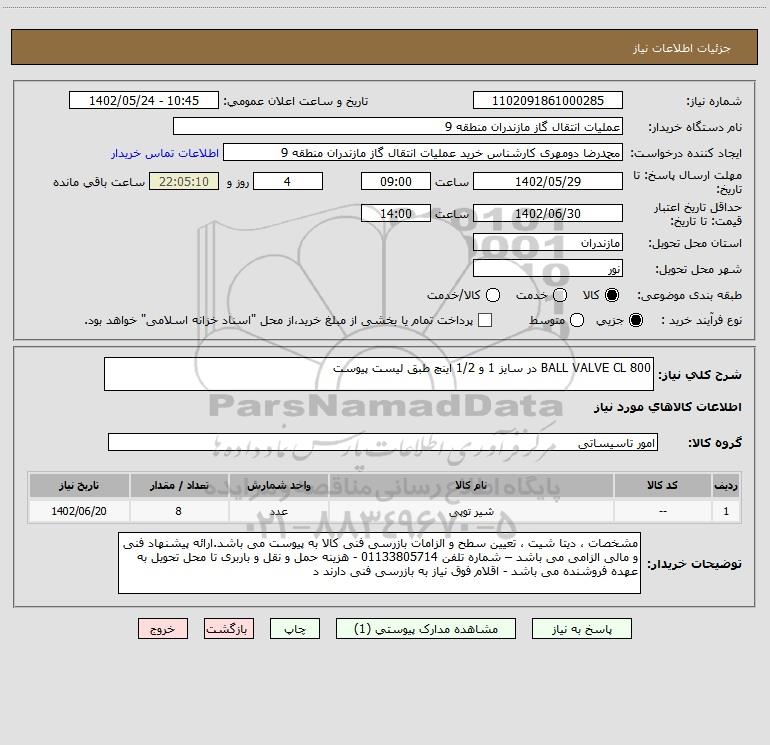770x745 pixels.
Task: Select the کالا/خدمت radio option
Action: tap(493, 295)
